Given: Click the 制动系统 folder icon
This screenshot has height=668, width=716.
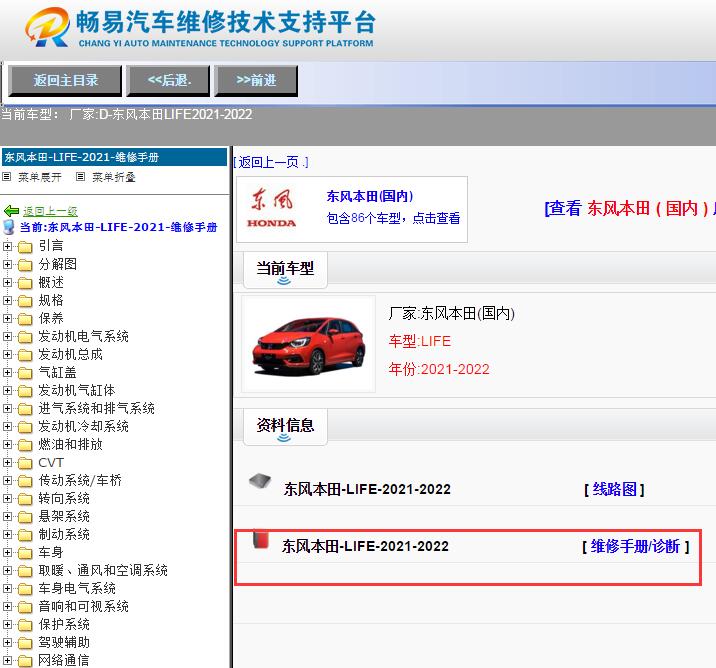Looking at the screenshot, I should pos(25,535).
